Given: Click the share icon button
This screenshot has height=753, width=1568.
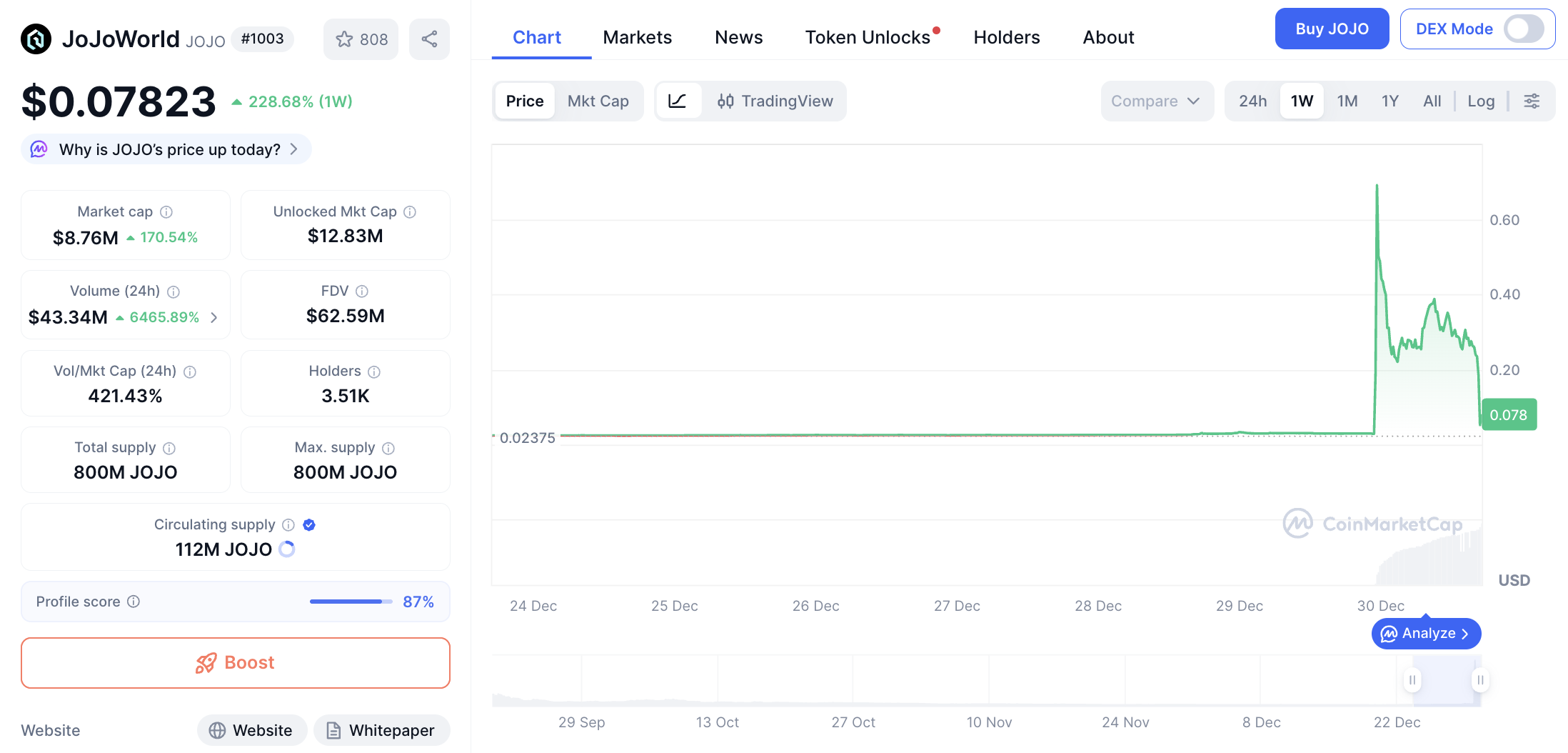Looking at the screenshot, I should point(429,39).
